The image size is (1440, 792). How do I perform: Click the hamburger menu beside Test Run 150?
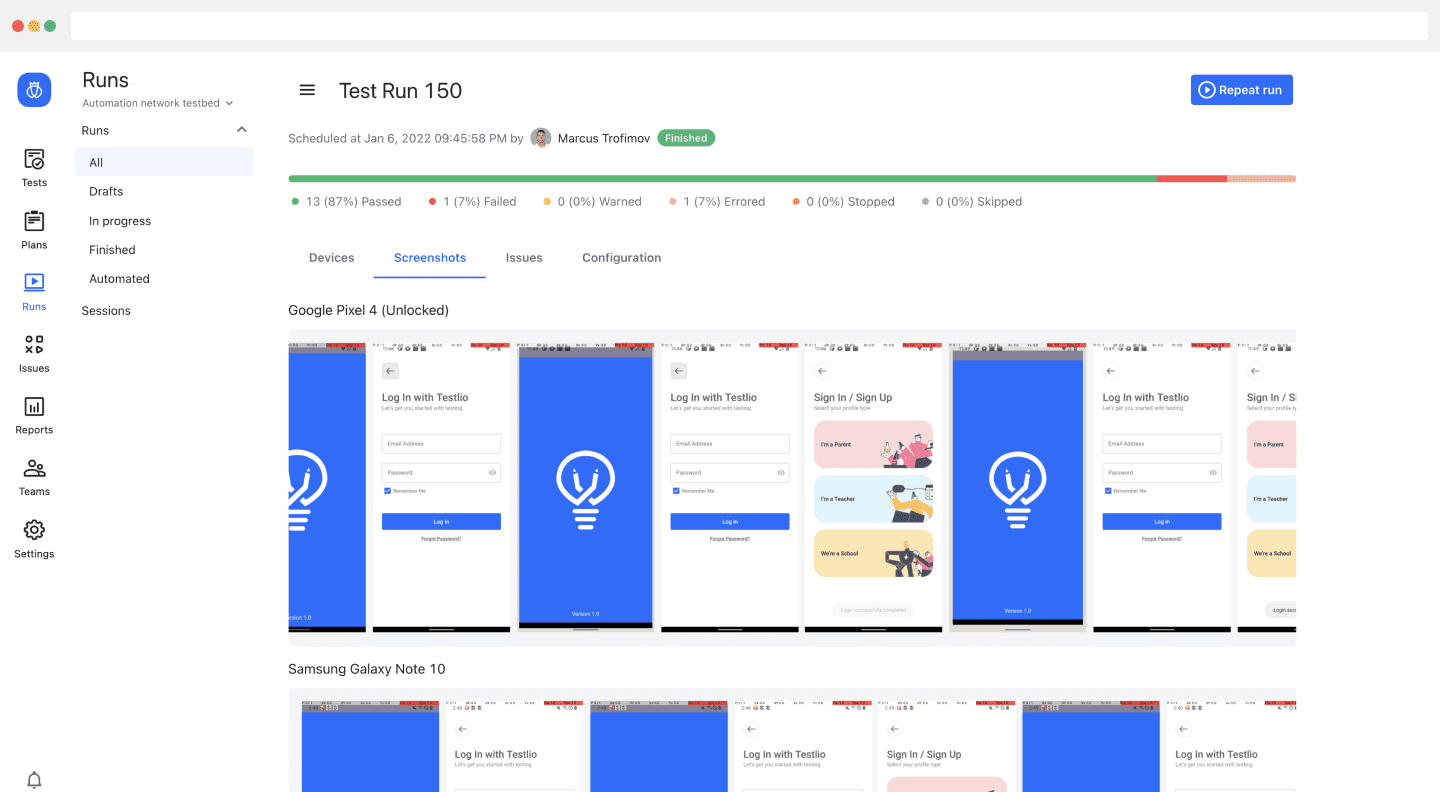307,90
